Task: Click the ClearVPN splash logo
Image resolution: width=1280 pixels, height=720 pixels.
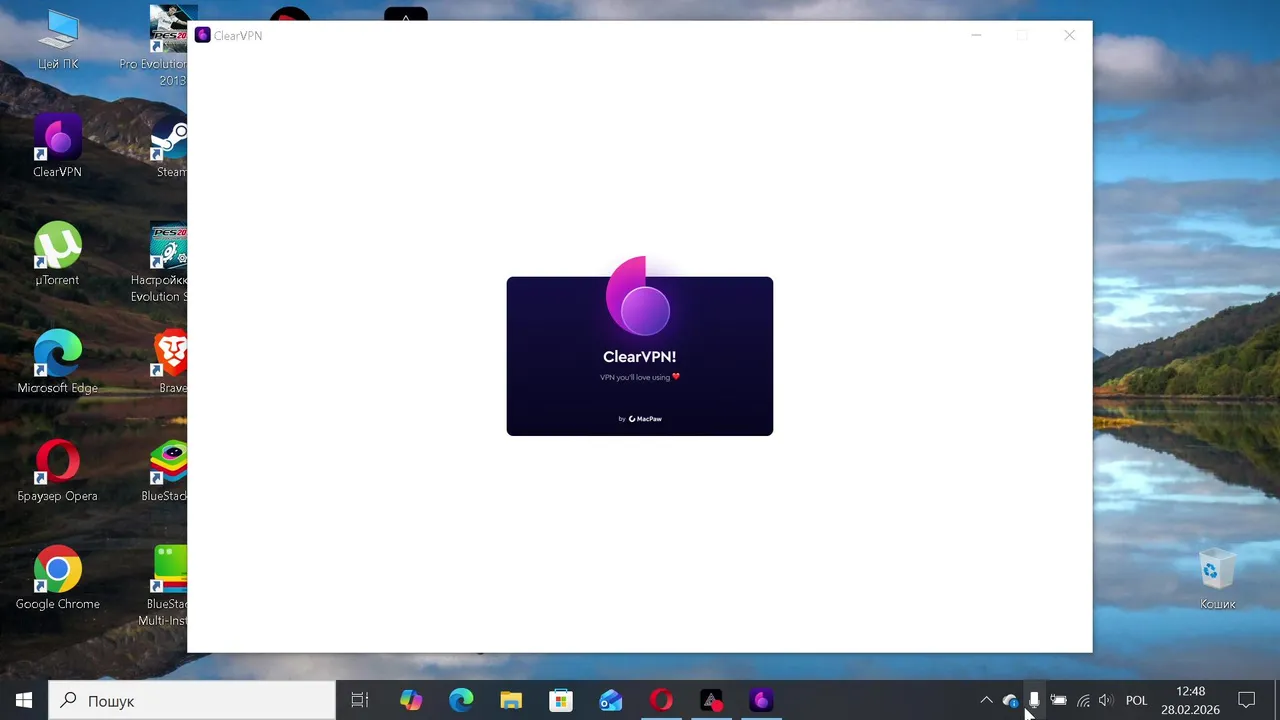Action: coord(640,296)
